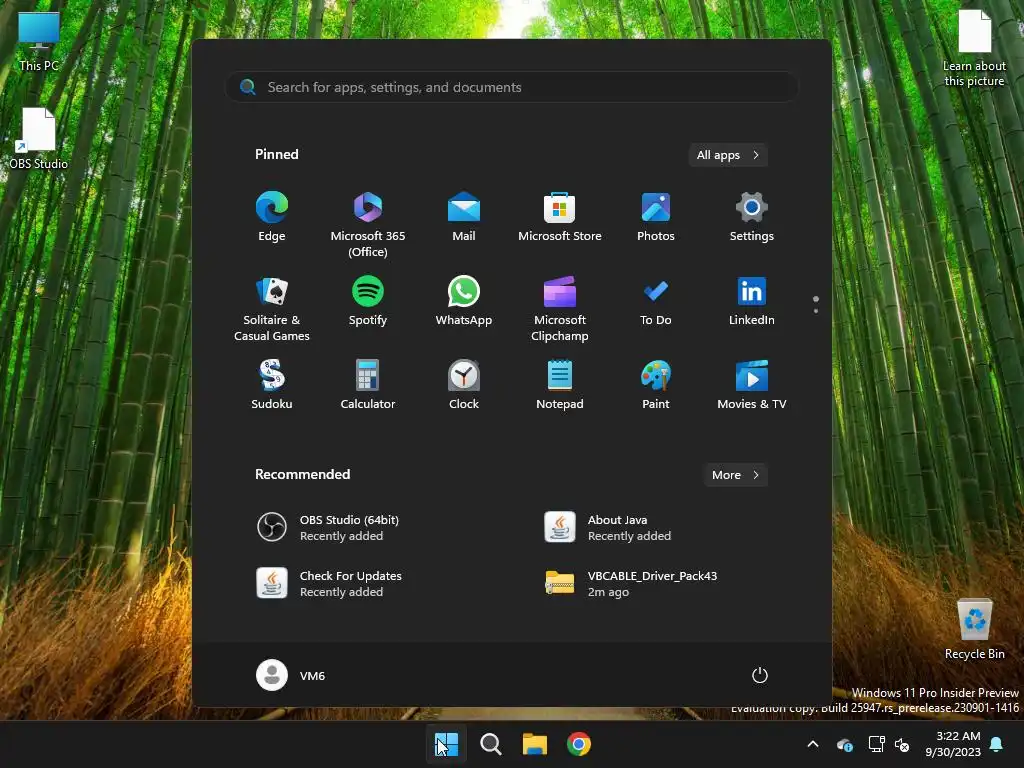The image size is (1024, 768).
Task: Click the Start menu search field
Action: (512, 87)
